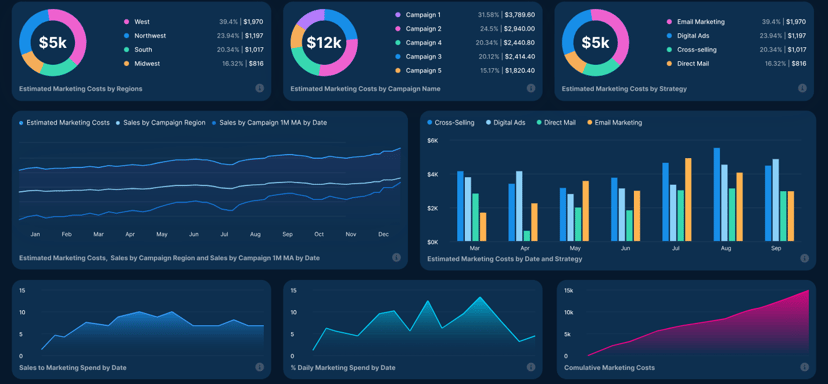
Task: Click Estimated Marketing Costs by Campaign Name title
Action: 365,89
